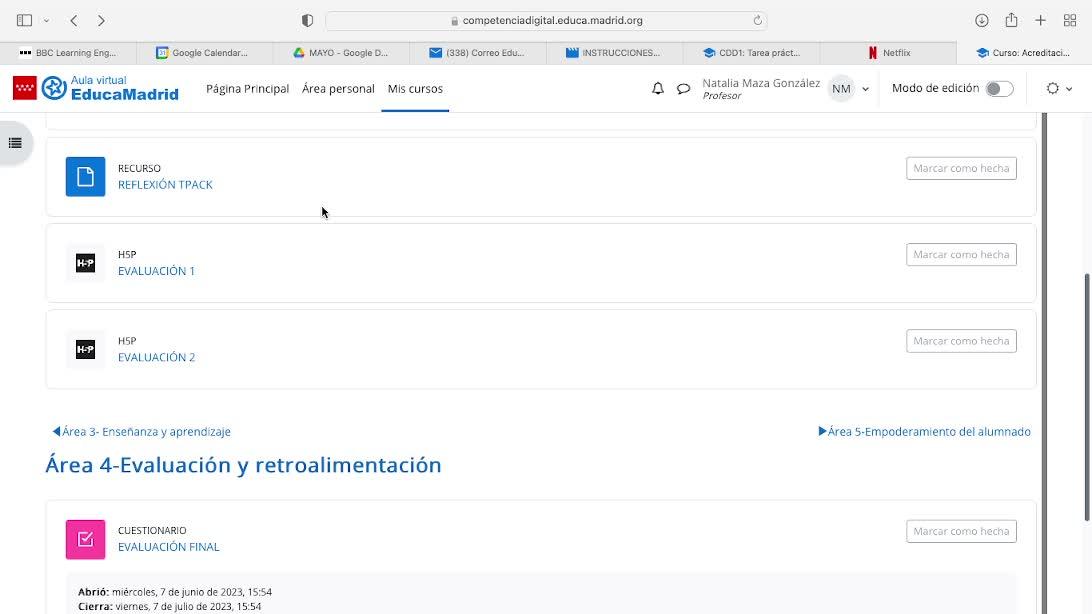
Task: Mark REFLEXIÓN TPACK as done
Action: (x=961, y=168)
